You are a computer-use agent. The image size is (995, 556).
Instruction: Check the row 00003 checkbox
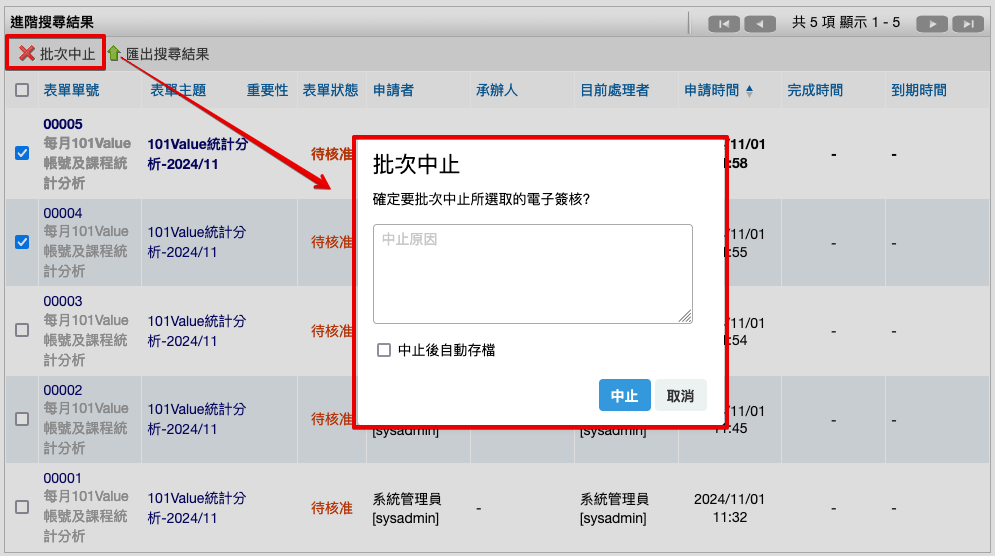pos(22,330)
